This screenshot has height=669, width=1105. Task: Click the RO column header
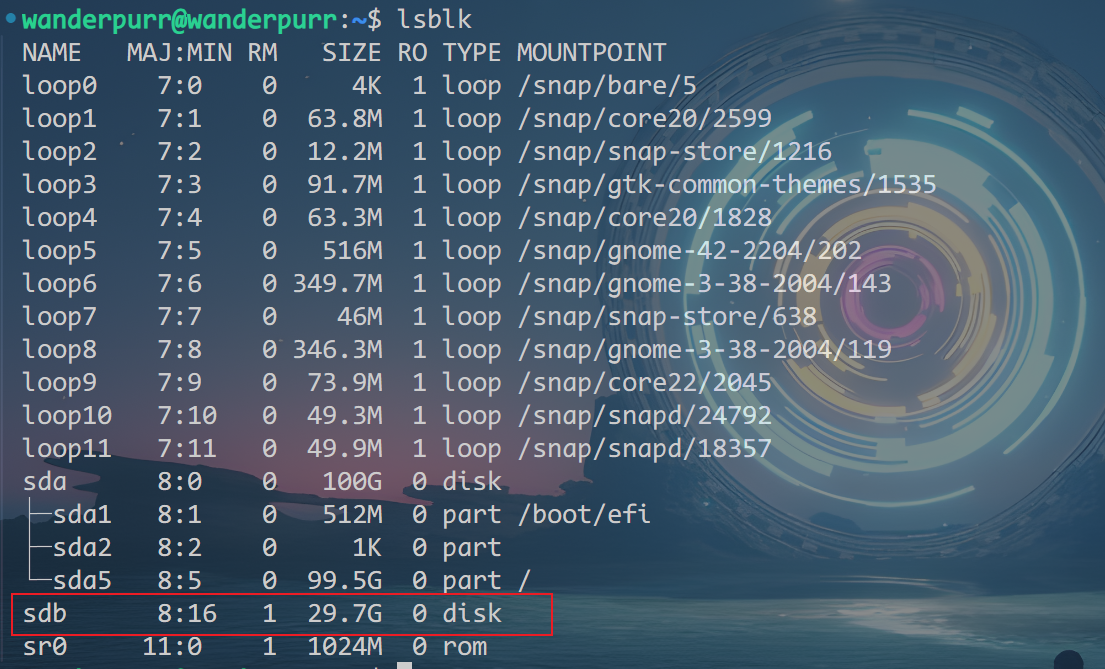(x=412, y=53)
